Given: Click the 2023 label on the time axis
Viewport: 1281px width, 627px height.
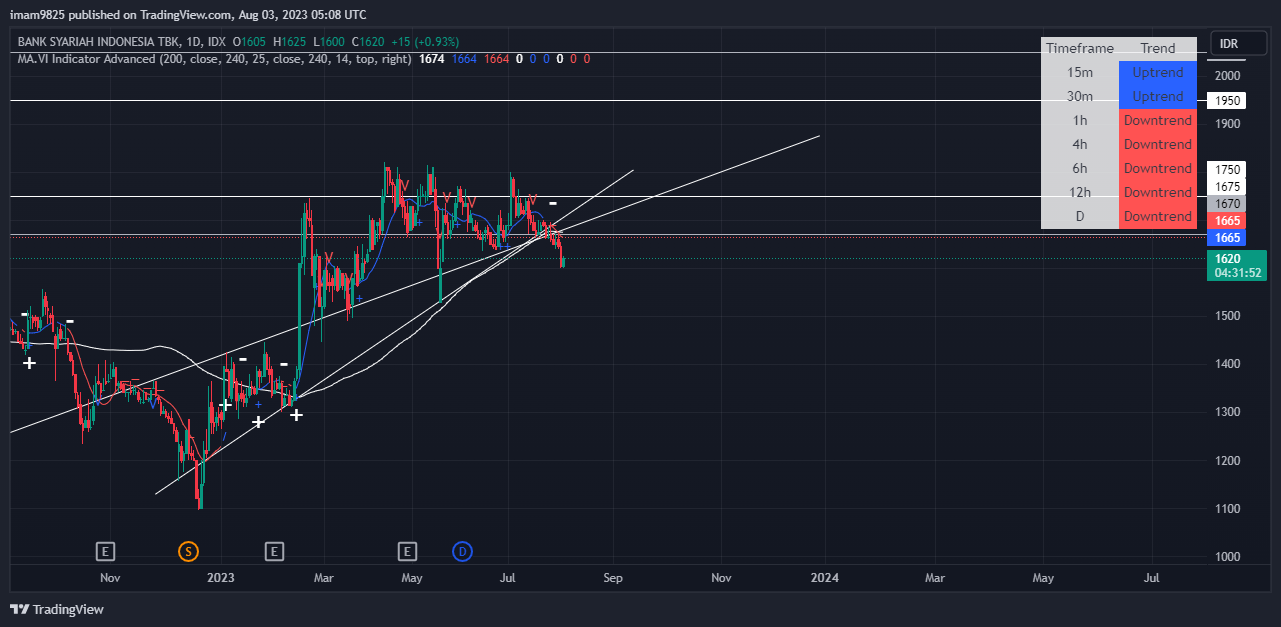Looking at the screenshot, I should pyautogui.click(x=220, y=578).
